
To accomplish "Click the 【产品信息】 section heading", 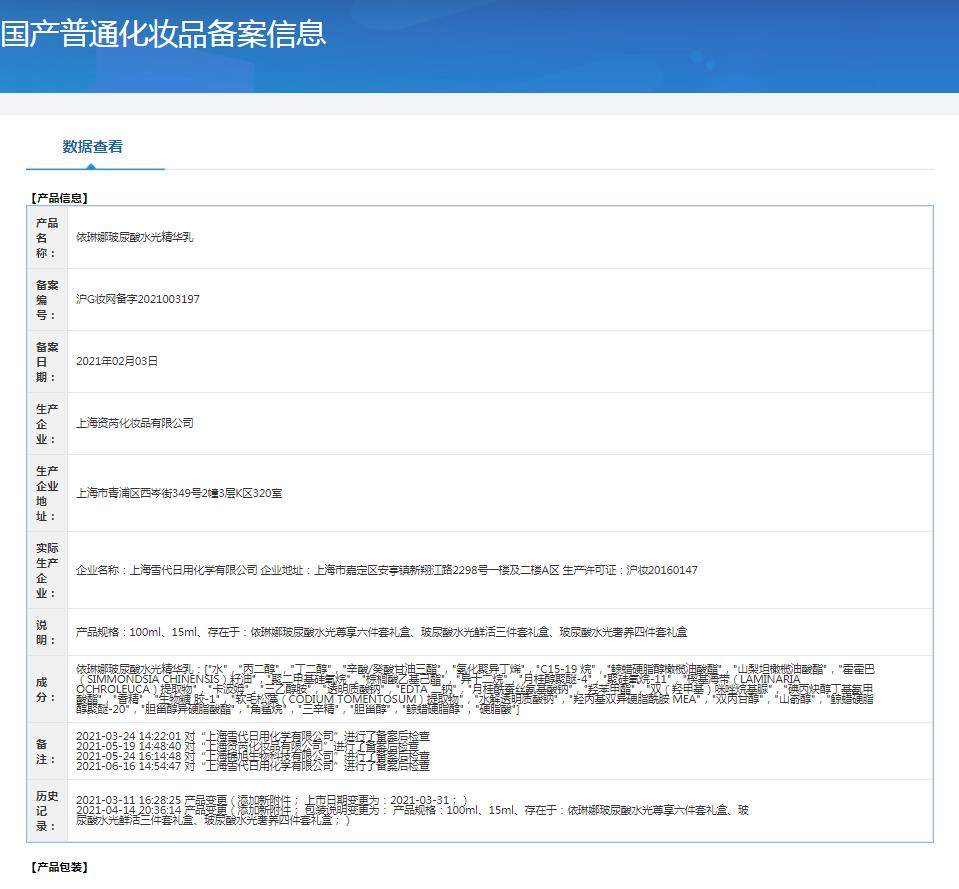I will [60, 198].
